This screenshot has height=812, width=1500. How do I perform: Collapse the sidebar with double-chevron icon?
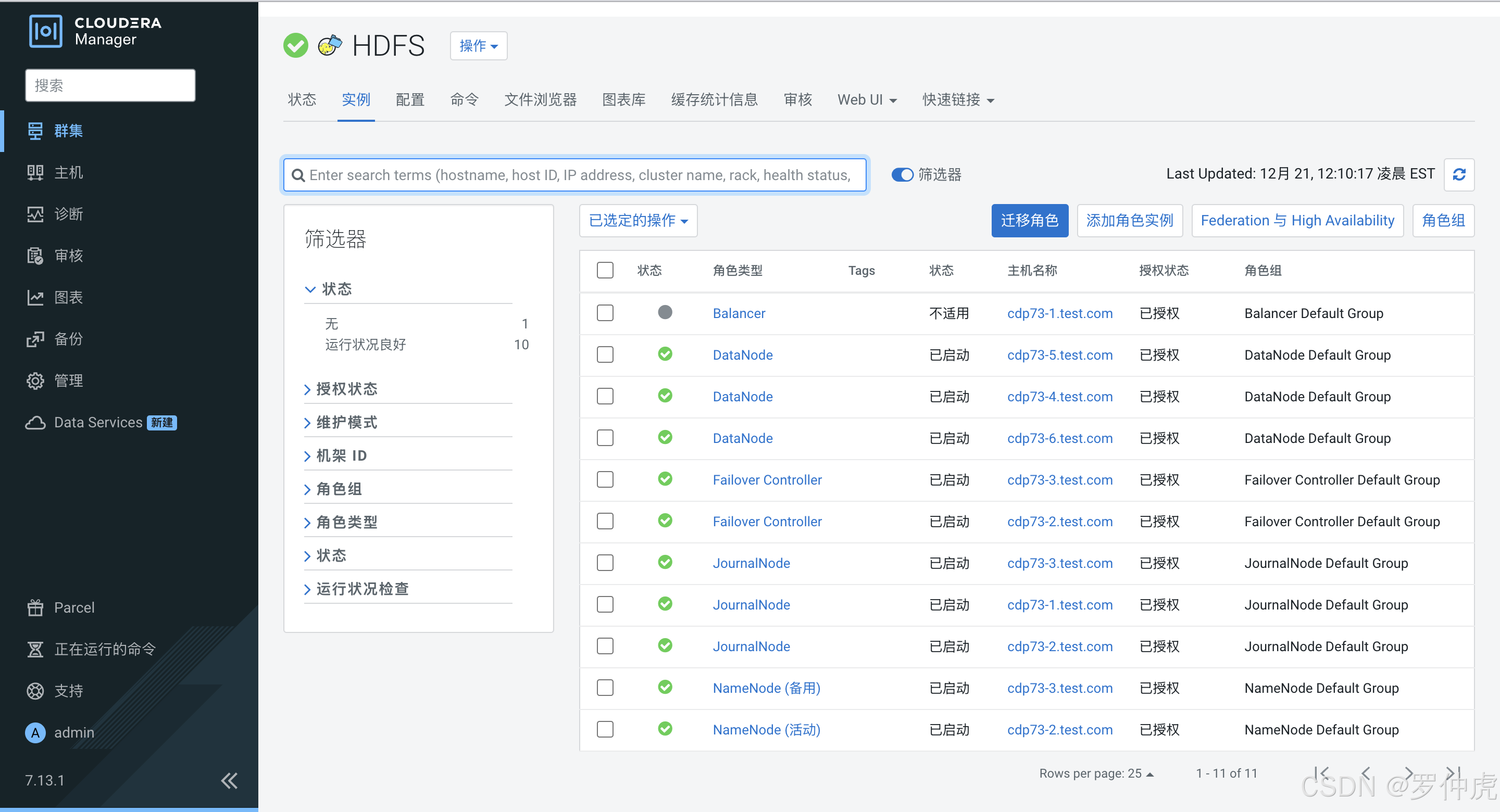(x=229, y=781)
